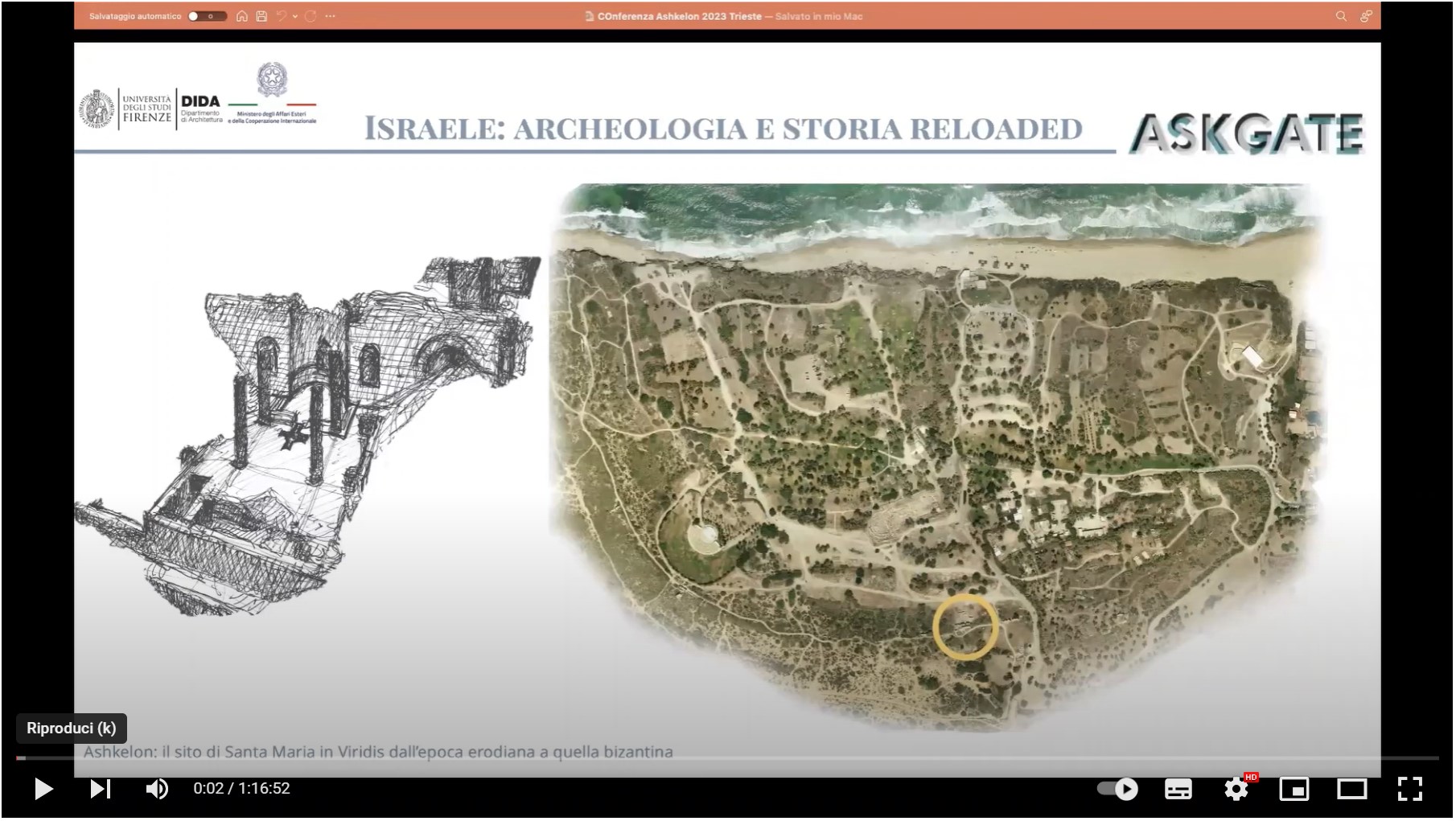The height and width of the screenshot is (821, 1456).
Task: Click the slide title Israele: Archeologia e Storia Reloaded
Action: coord(723,129)
